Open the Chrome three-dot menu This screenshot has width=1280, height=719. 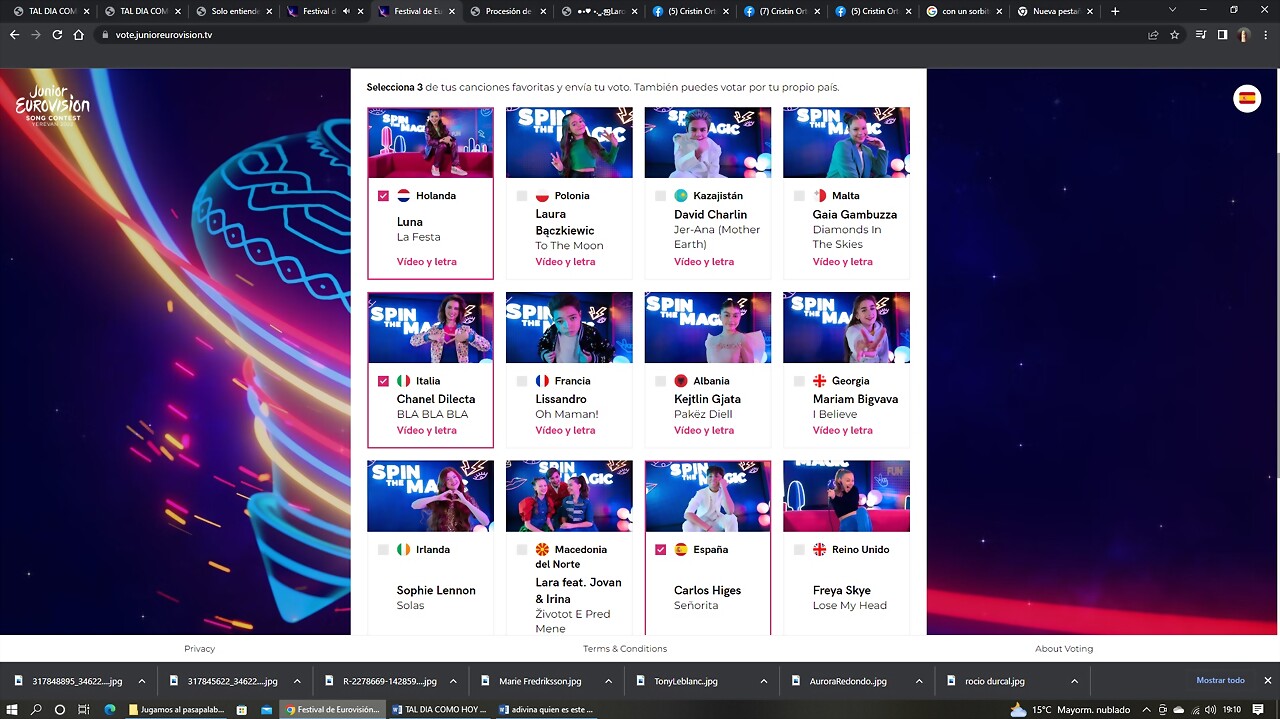(x=1266, y=34)
